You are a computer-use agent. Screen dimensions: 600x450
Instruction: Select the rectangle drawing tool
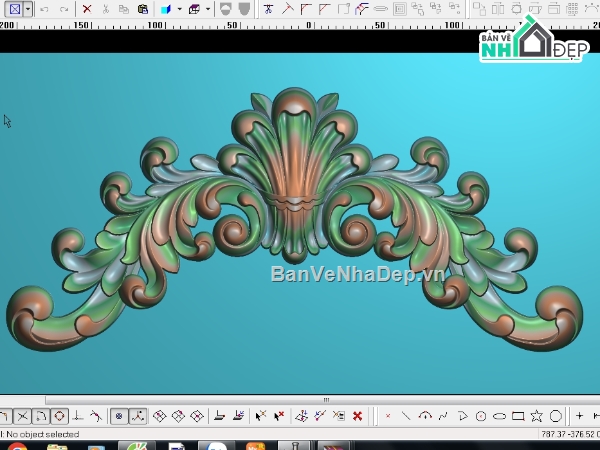pyautogui.click(x=518, y=416)
